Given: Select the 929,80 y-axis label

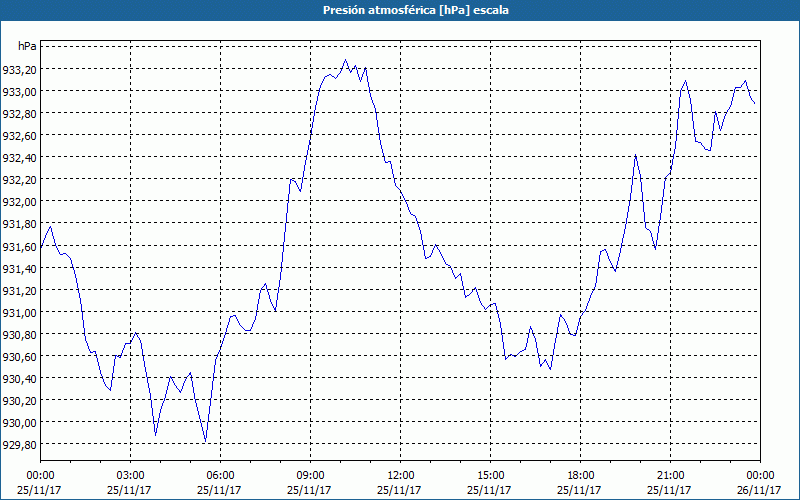Looking at the screenshot, I should click(19, 444).
